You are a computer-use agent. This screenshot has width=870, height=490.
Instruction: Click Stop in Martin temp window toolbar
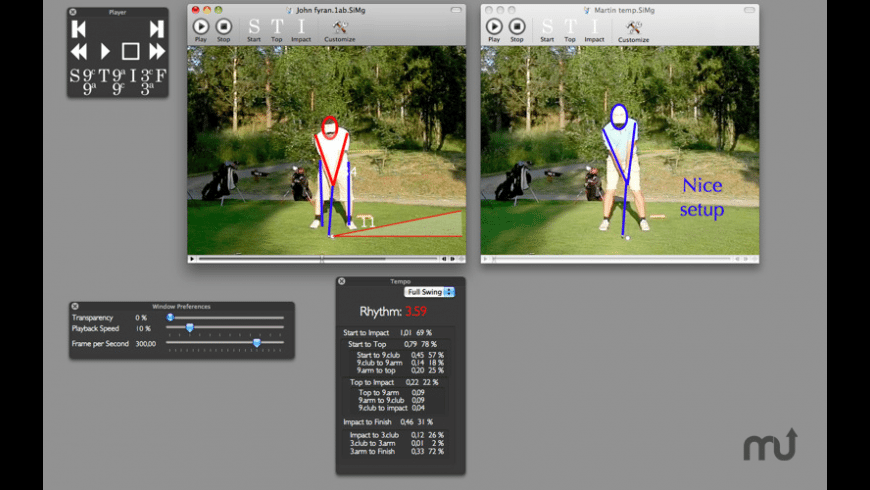click(517, 30)
